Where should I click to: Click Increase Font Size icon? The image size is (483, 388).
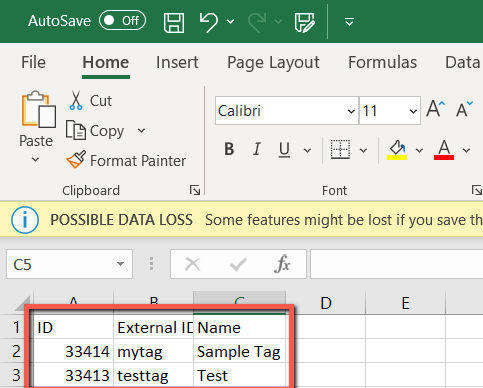tap(435, 109)
